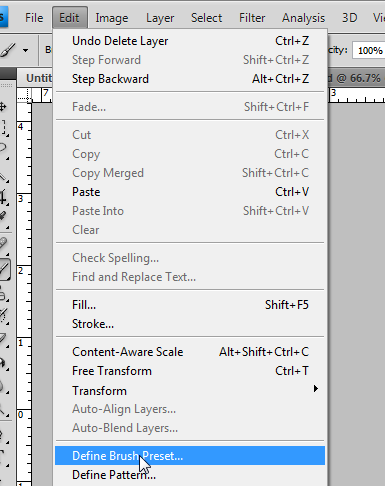Open the Image menu
The height and width of the screenshot is (486, 385).
click(112, 18)
